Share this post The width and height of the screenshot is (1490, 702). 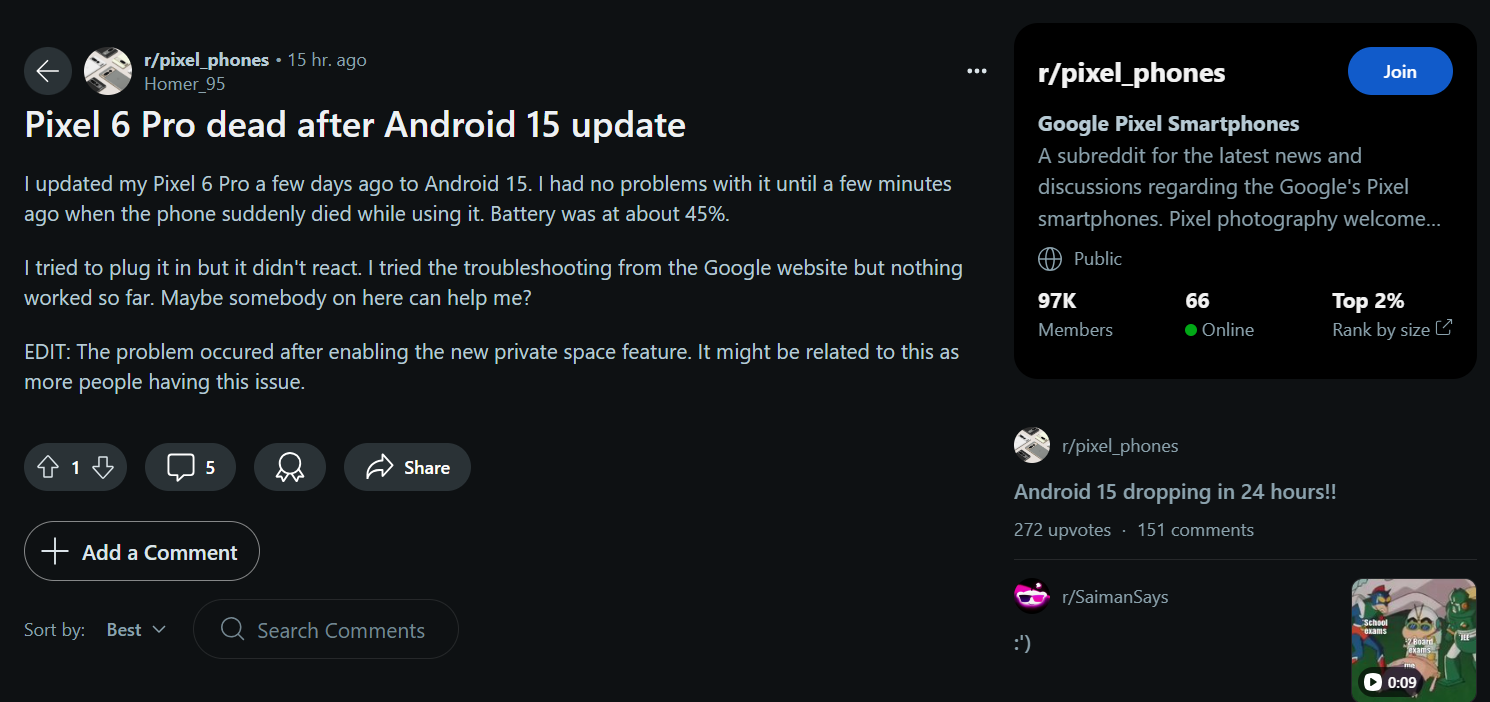click(x=407, y=467)
